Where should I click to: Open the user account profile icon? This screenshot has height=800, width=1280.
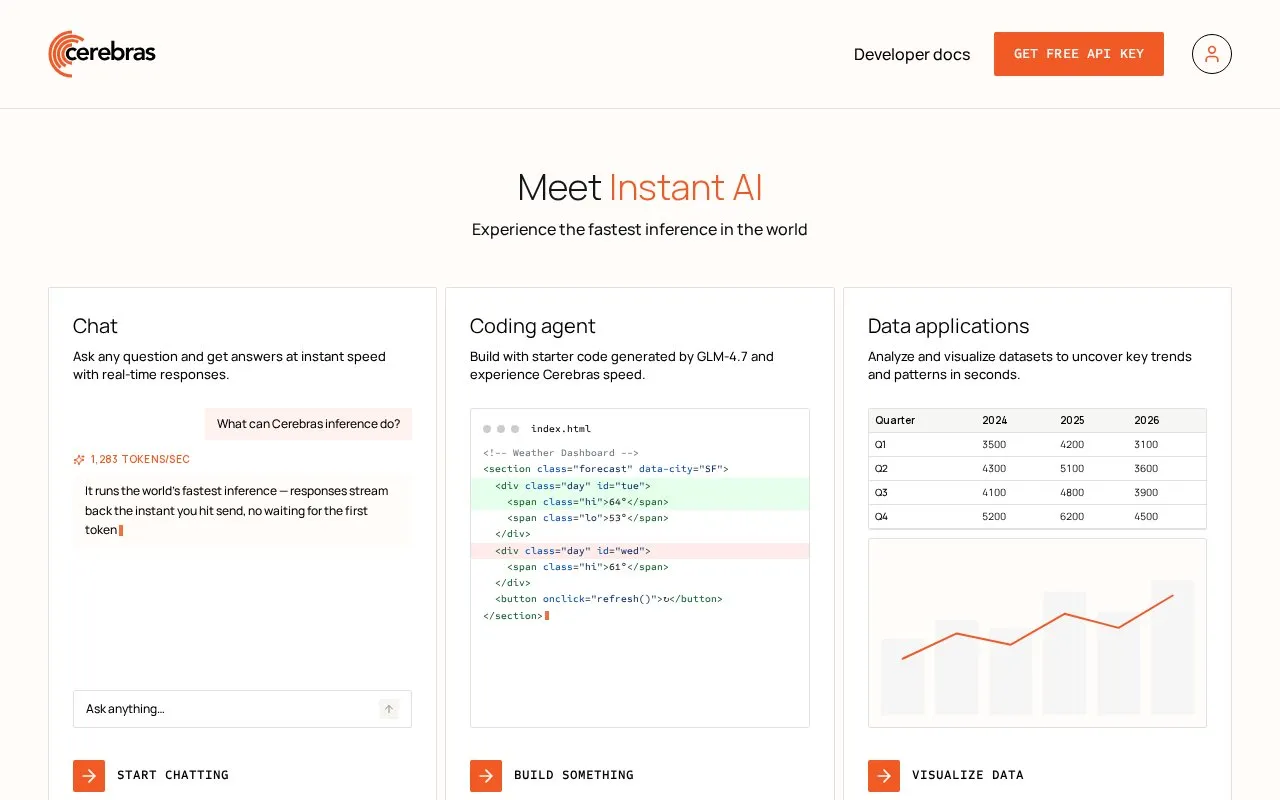point(1211,54)
